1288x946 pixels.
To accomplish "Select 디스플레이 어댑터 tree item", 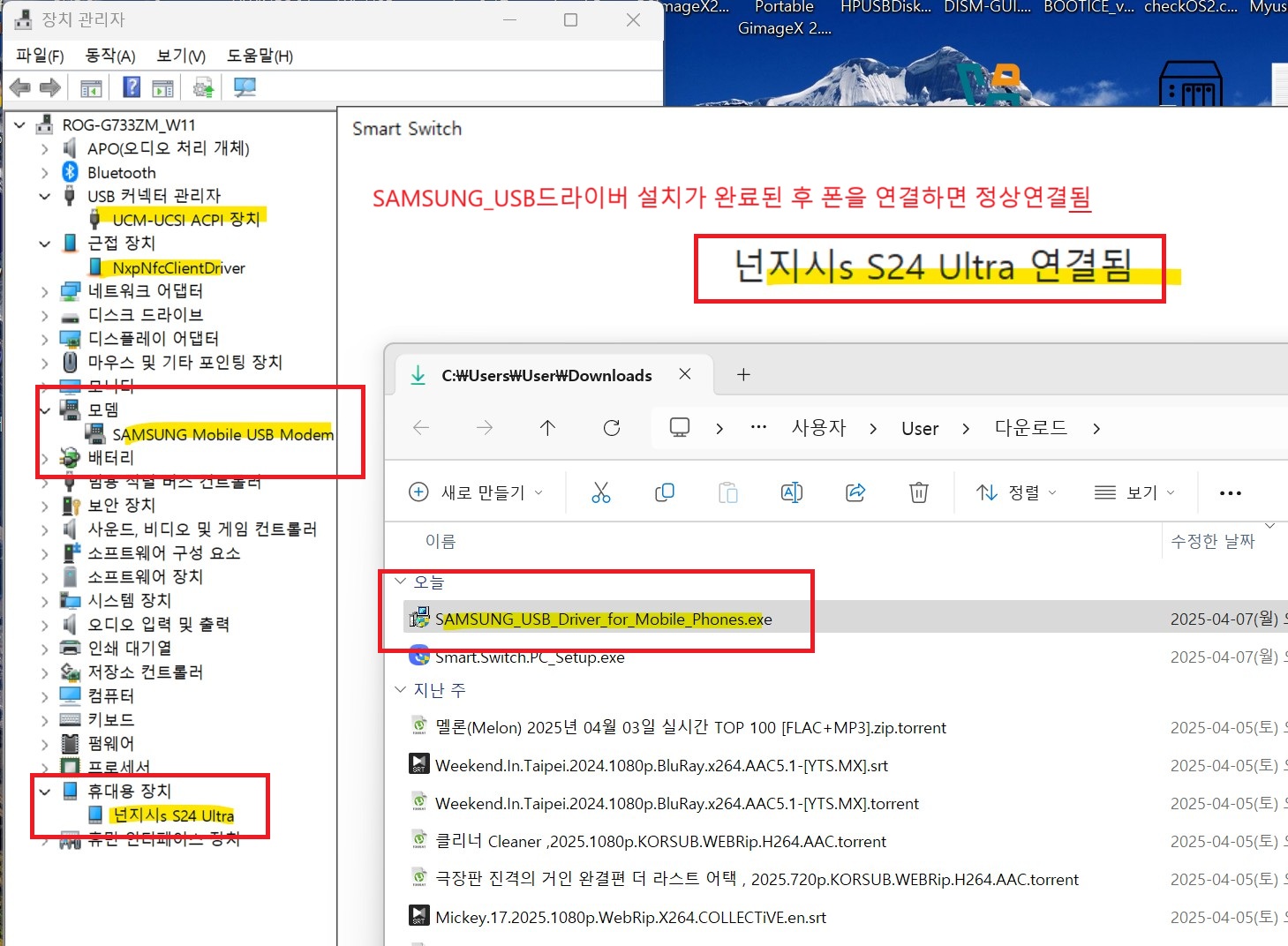I will pyautogui.click(x=153, y=339).
